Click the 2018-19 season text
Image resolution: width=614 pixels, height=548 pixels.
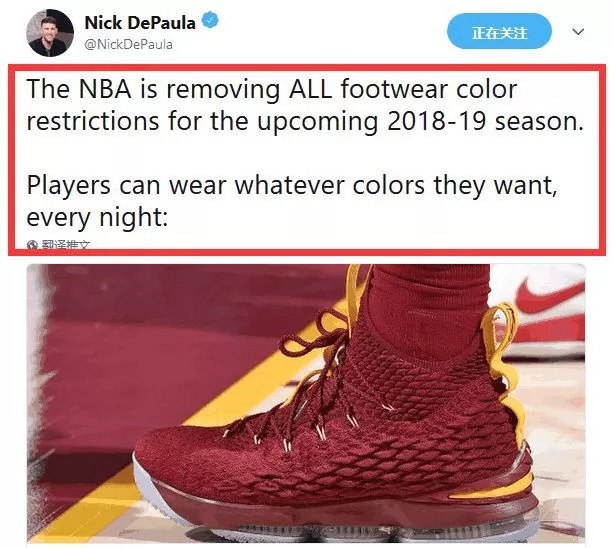[485, 121]
